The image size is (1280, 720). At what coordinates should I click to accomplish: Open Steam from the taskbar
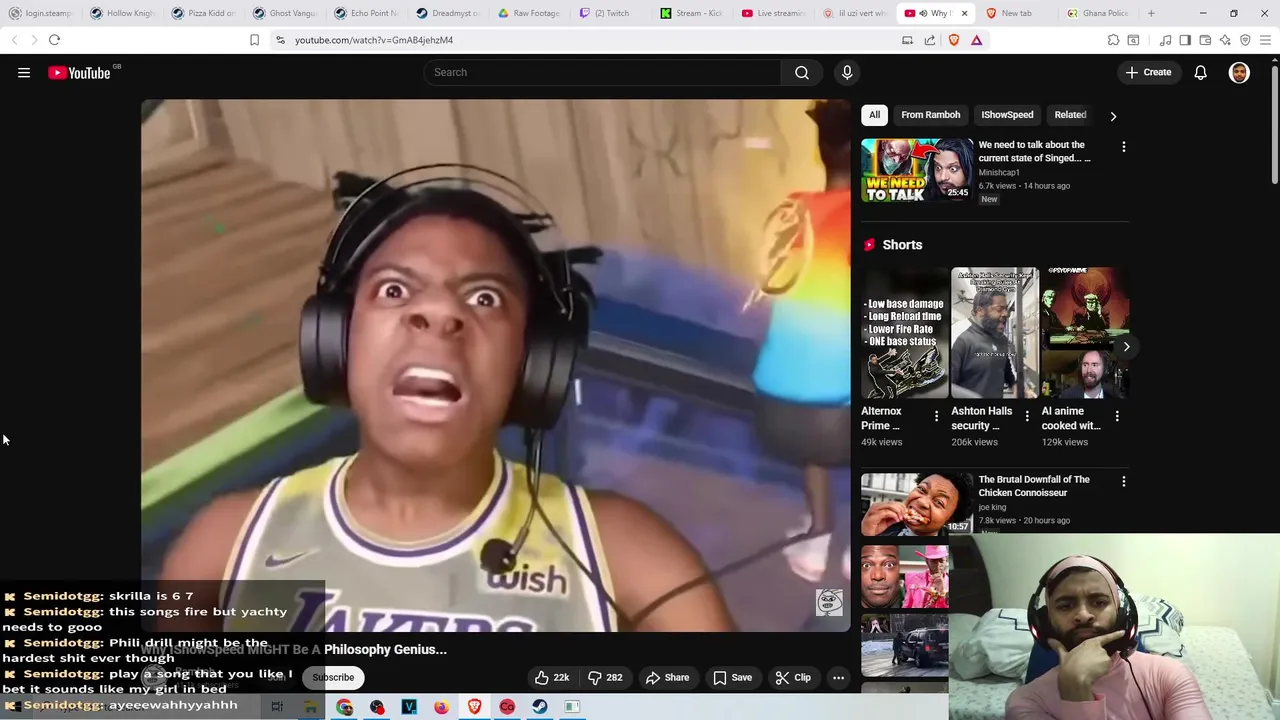pos(539,707)
